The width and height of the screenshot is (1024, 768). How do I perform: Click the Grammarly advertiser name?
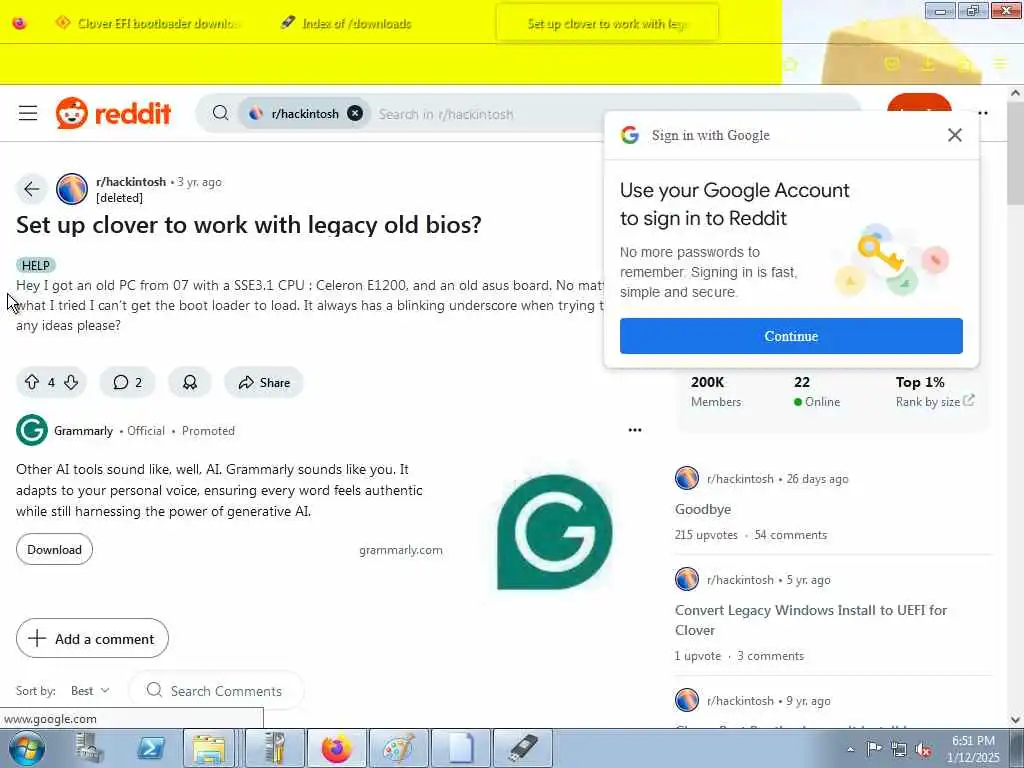[x=84, y=431]
